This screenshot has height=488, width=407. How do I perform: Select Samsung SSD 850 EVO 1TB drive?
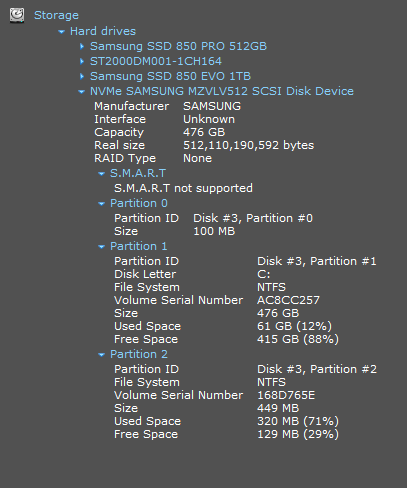170,76
